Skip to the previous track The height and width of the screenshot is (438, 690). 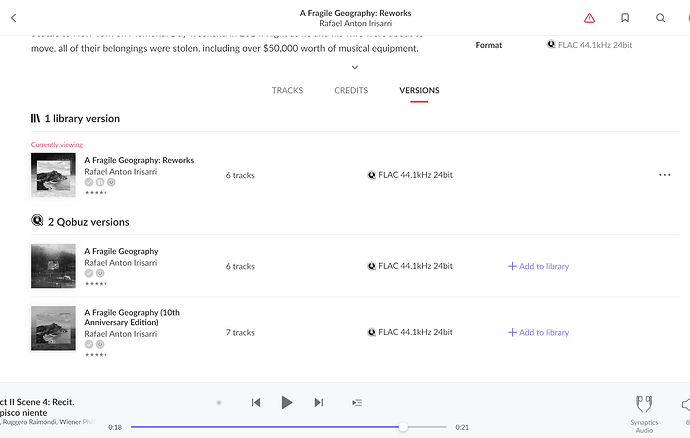tap(256, 402)
